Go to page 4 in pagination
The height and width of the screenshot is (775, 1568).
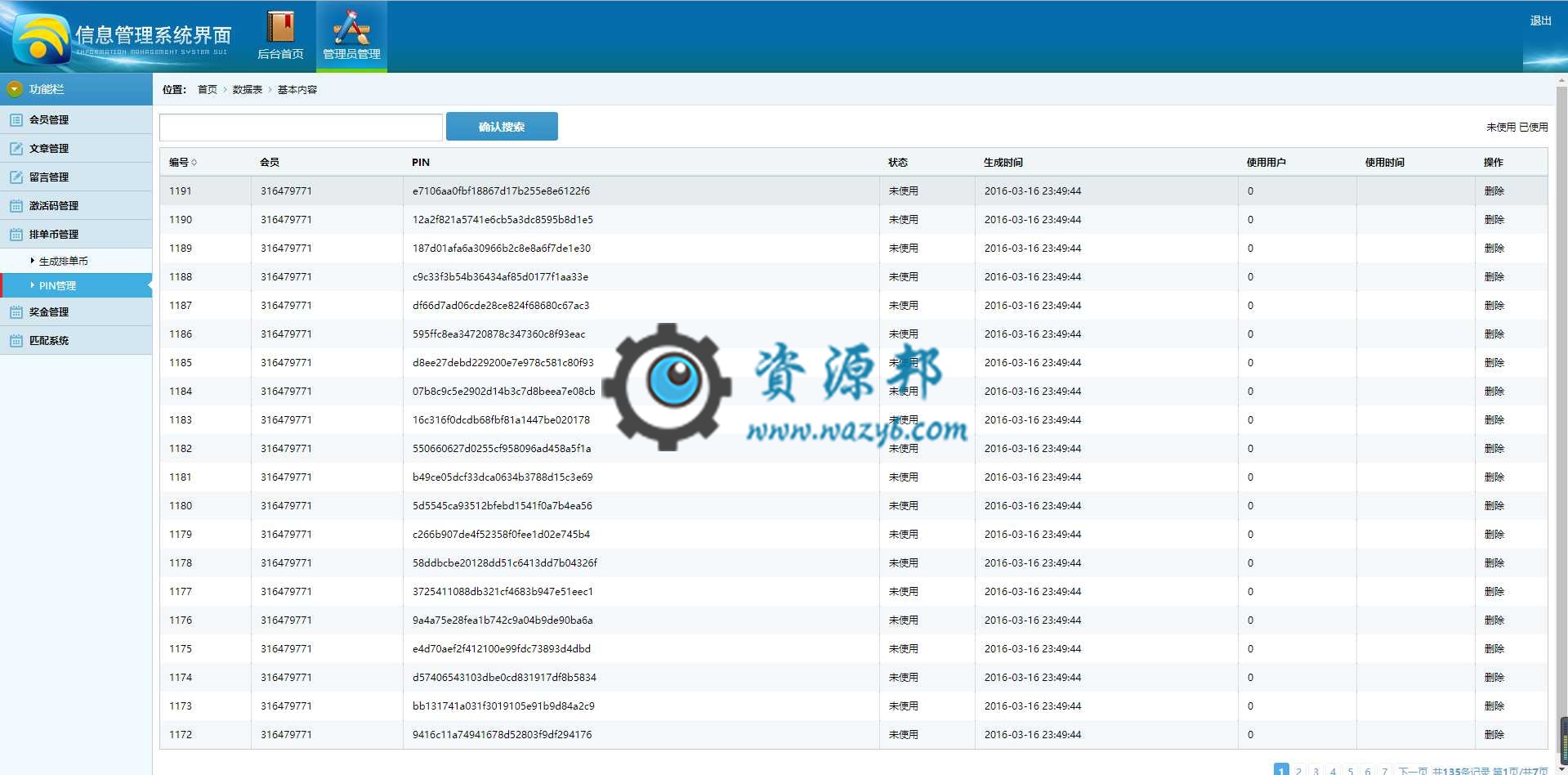pos(1333,770)
